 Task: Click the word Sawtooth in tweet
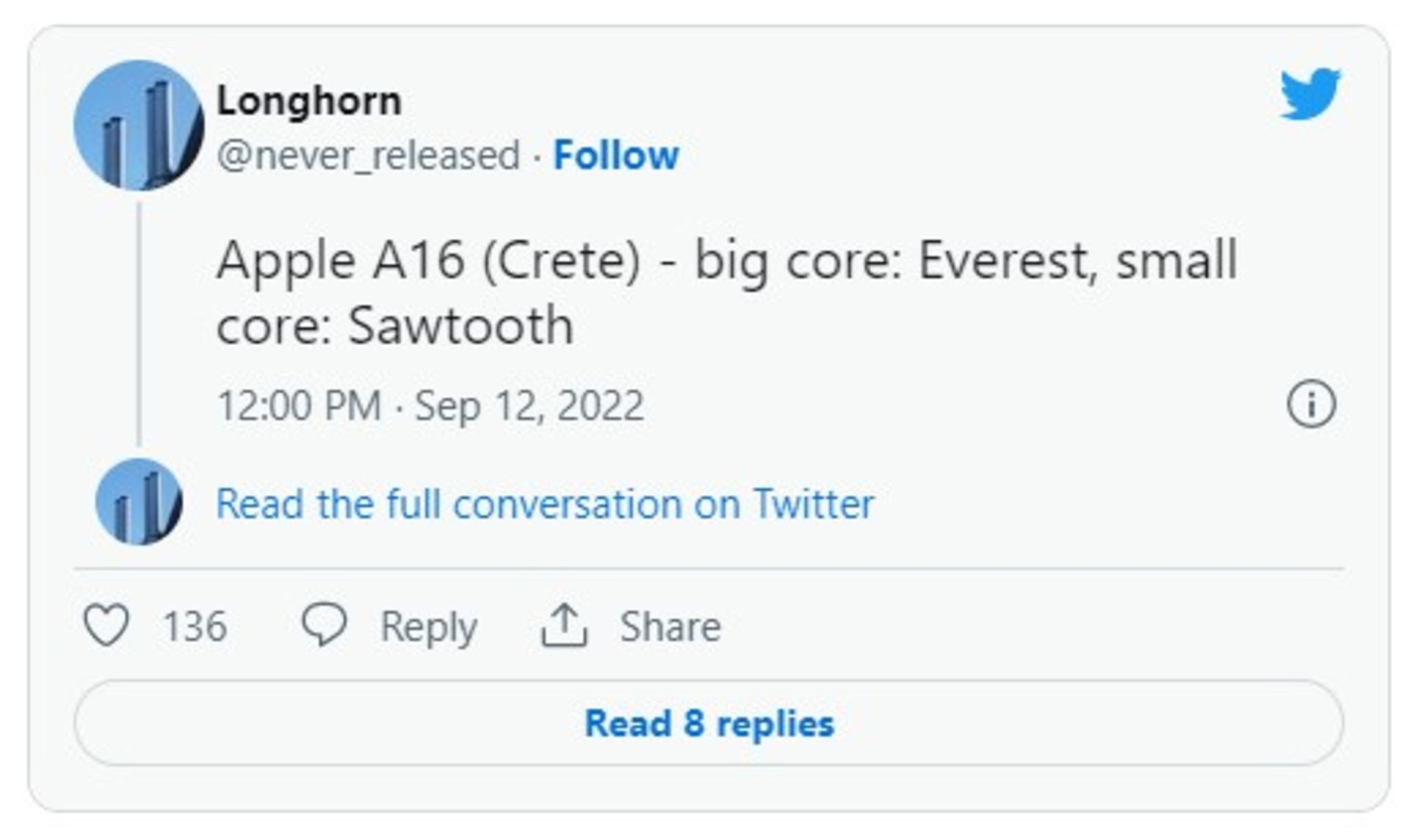coord(460,326)
